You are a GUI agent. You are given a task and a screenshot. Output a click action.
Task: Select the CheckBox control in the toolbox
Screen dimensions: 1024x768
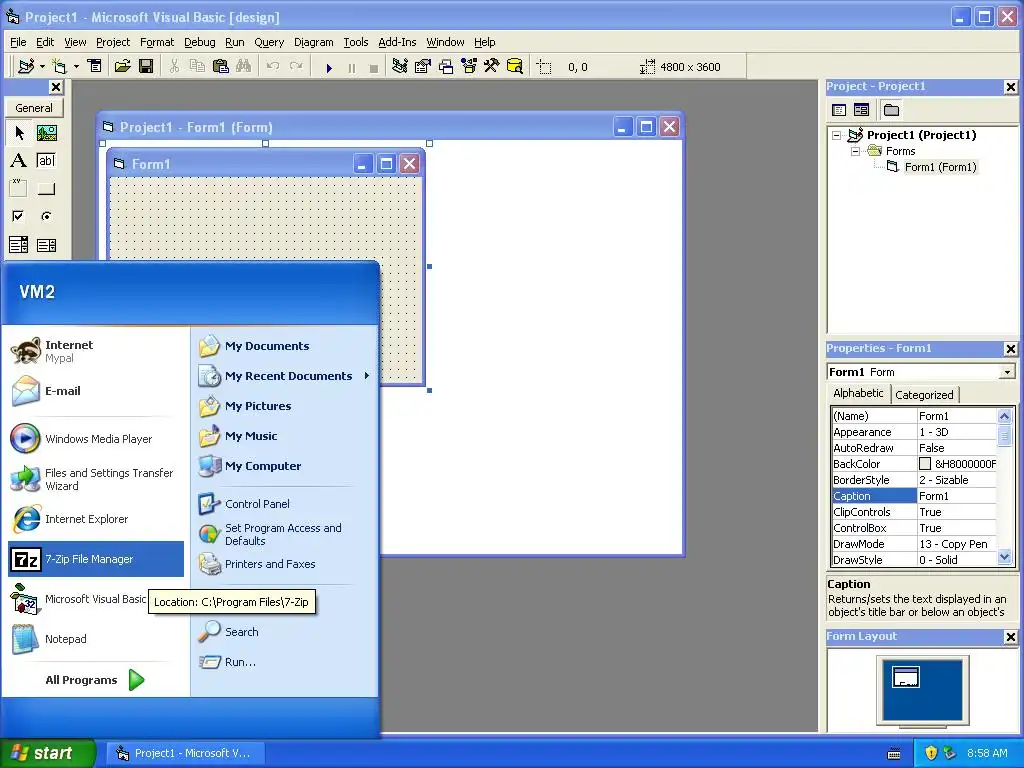pyautogui.click(x=19, y=216)
